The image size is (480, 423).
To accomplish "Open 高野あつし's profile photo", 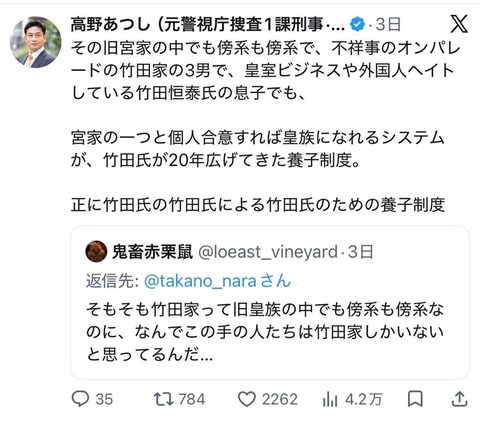I will coord(35,42).
